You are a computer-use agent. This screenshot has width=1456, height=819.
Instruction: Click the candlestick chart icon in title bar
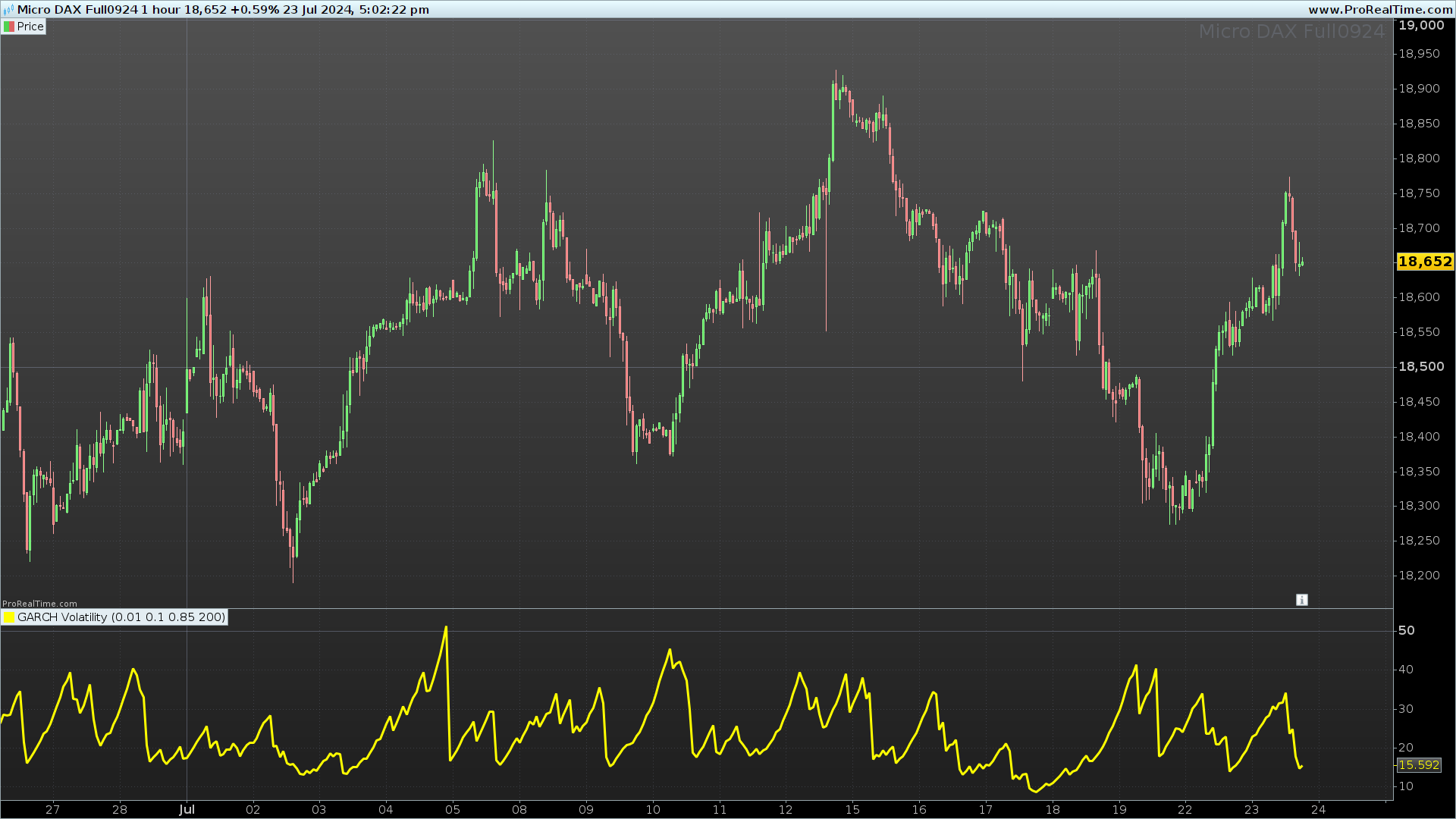click(x=8, y=10)
